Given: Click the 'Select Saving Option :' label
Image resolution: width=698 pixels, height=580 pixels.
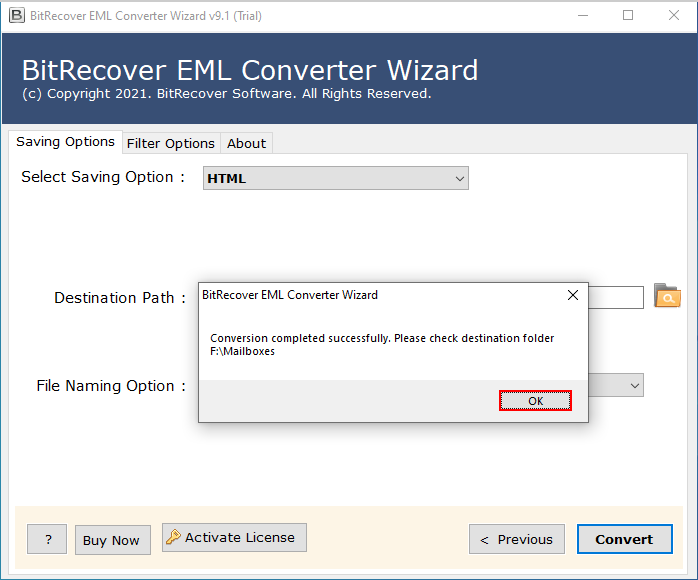Looking at the screenshot, I should pyautogui.click(x=103, y=177).
